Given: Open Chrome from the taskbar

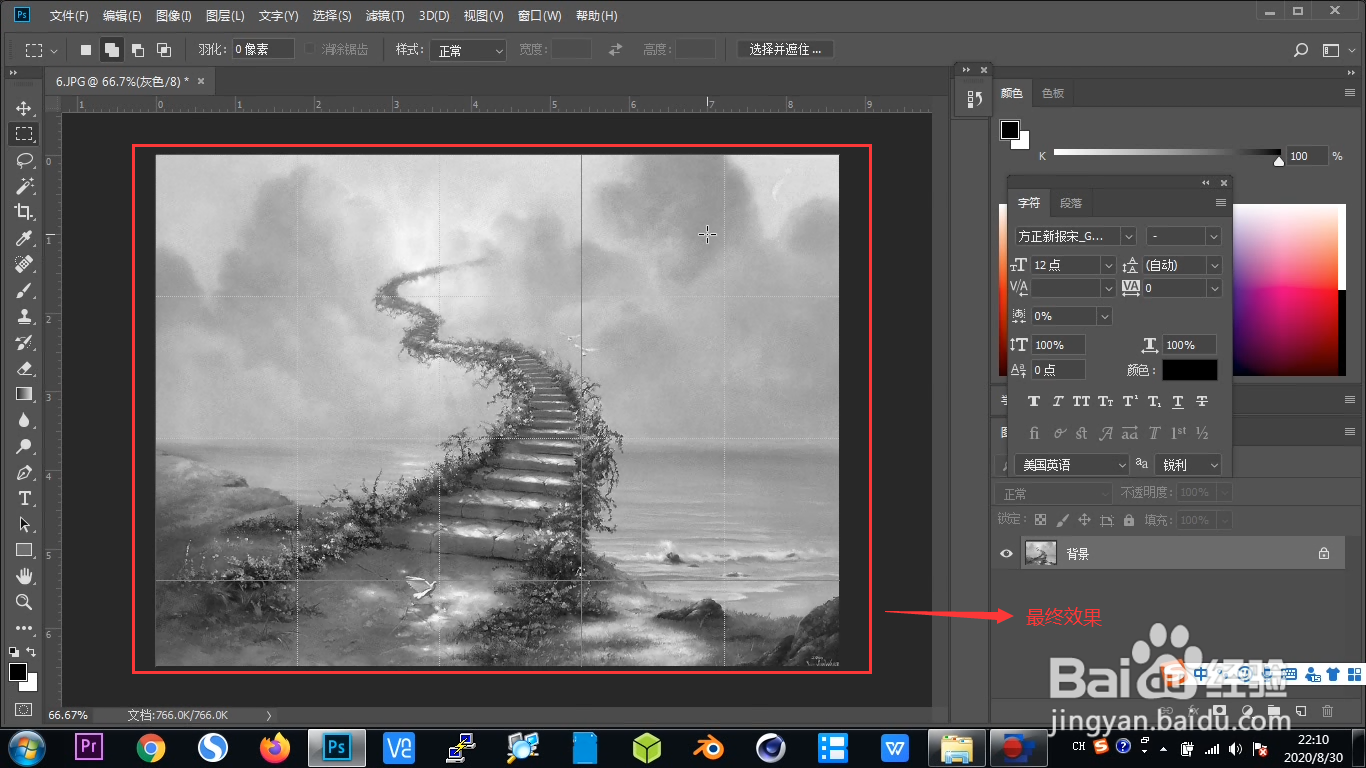Looking at the screenshot, I should pos(151,747).
